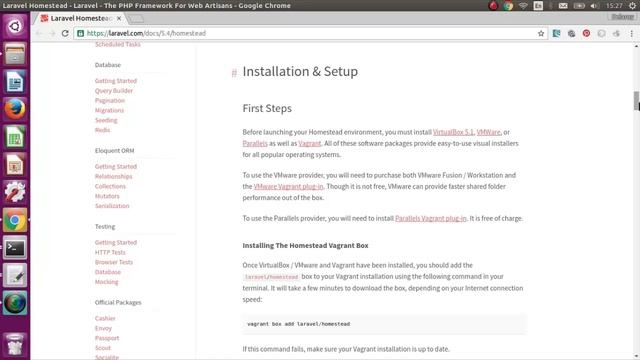Select Google Chrome icon in dock
The image size is (640, 360).
pyautogui.click(x=15, y=220)
